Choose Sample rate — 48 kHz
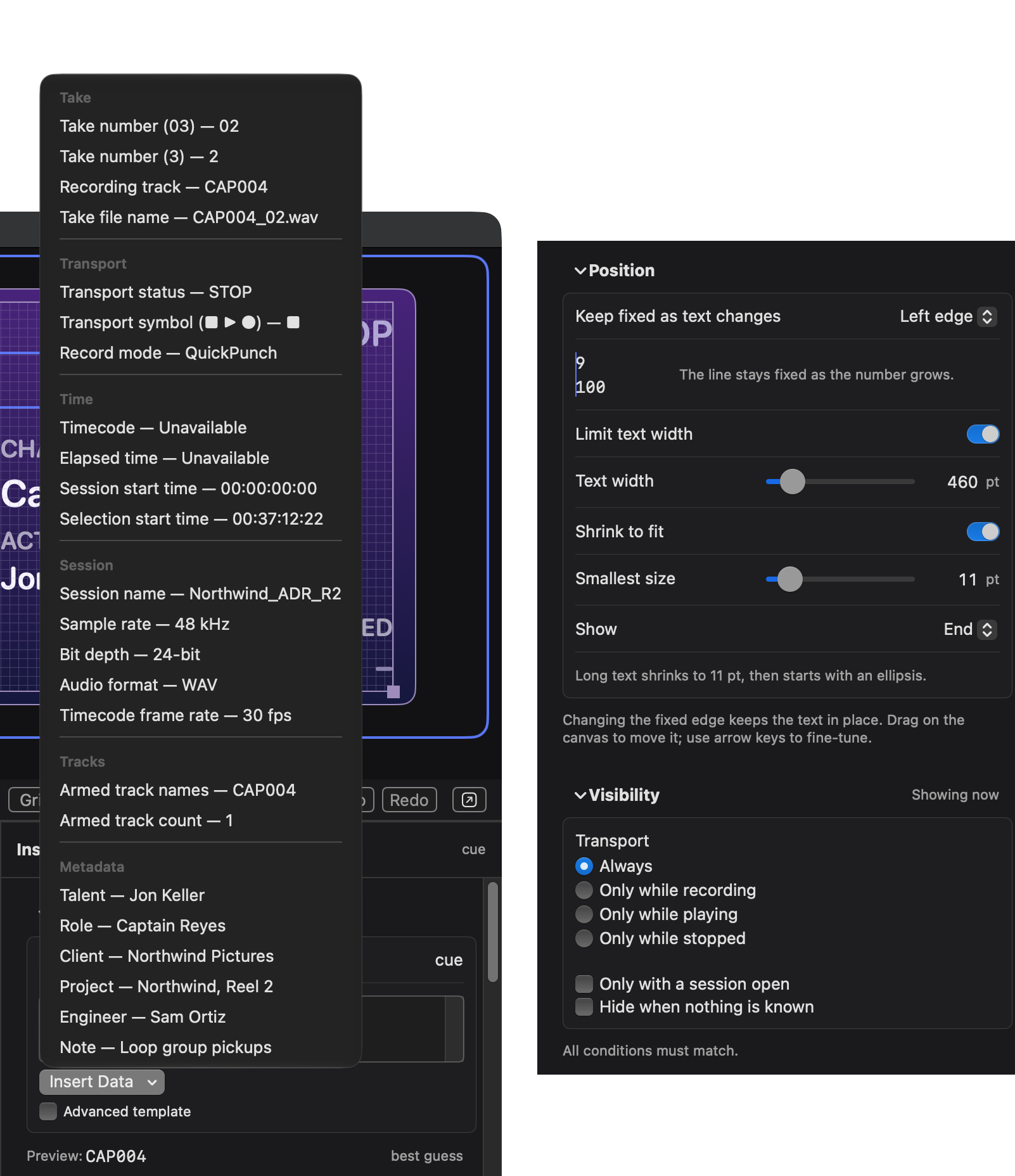 click(x=201, y=624)
